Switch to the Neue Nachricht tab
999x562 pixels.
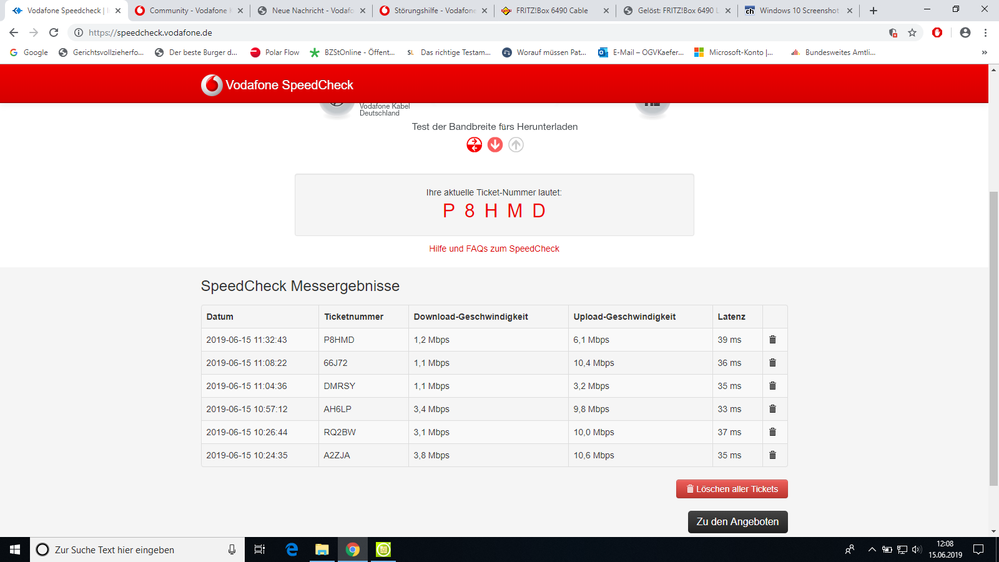311,10
